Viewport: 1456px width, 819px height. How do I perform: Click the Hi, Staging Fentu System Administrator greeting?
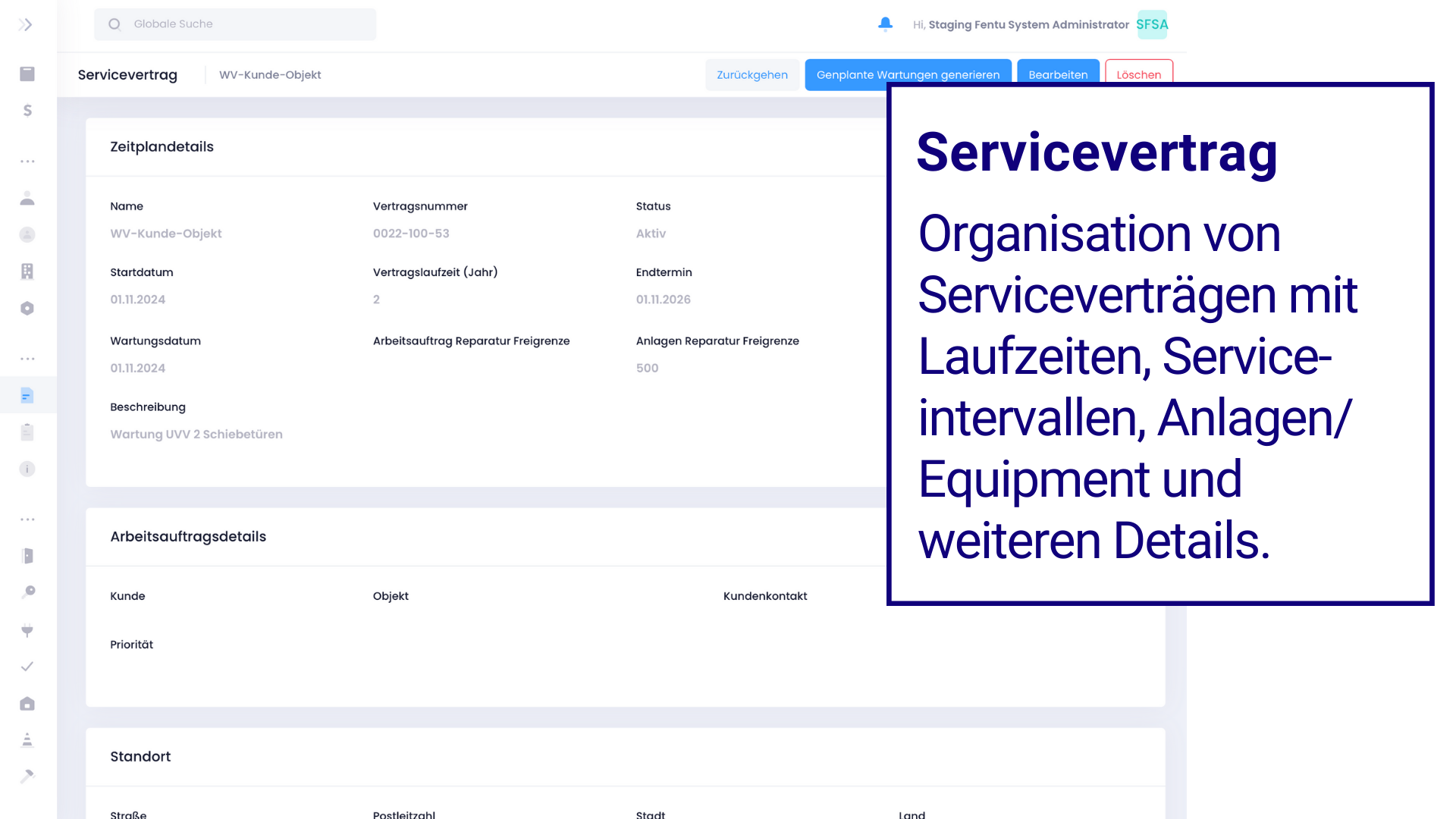tap(1021, 24)
